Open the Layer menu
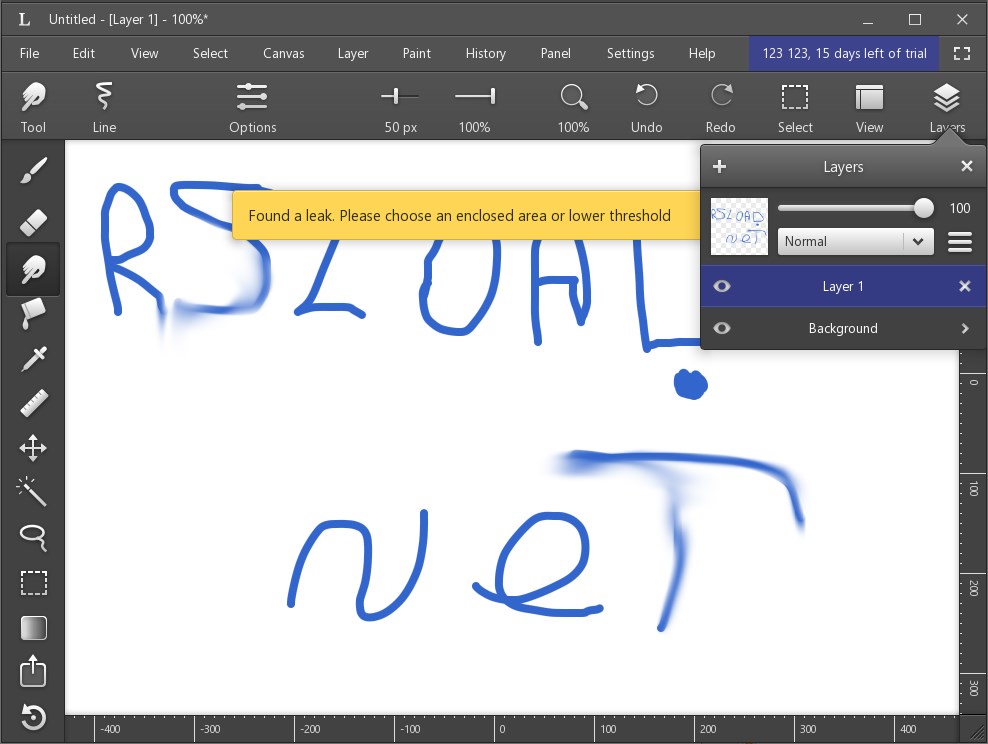The height and width of the screenshot is (744, 988). [352, 54]
